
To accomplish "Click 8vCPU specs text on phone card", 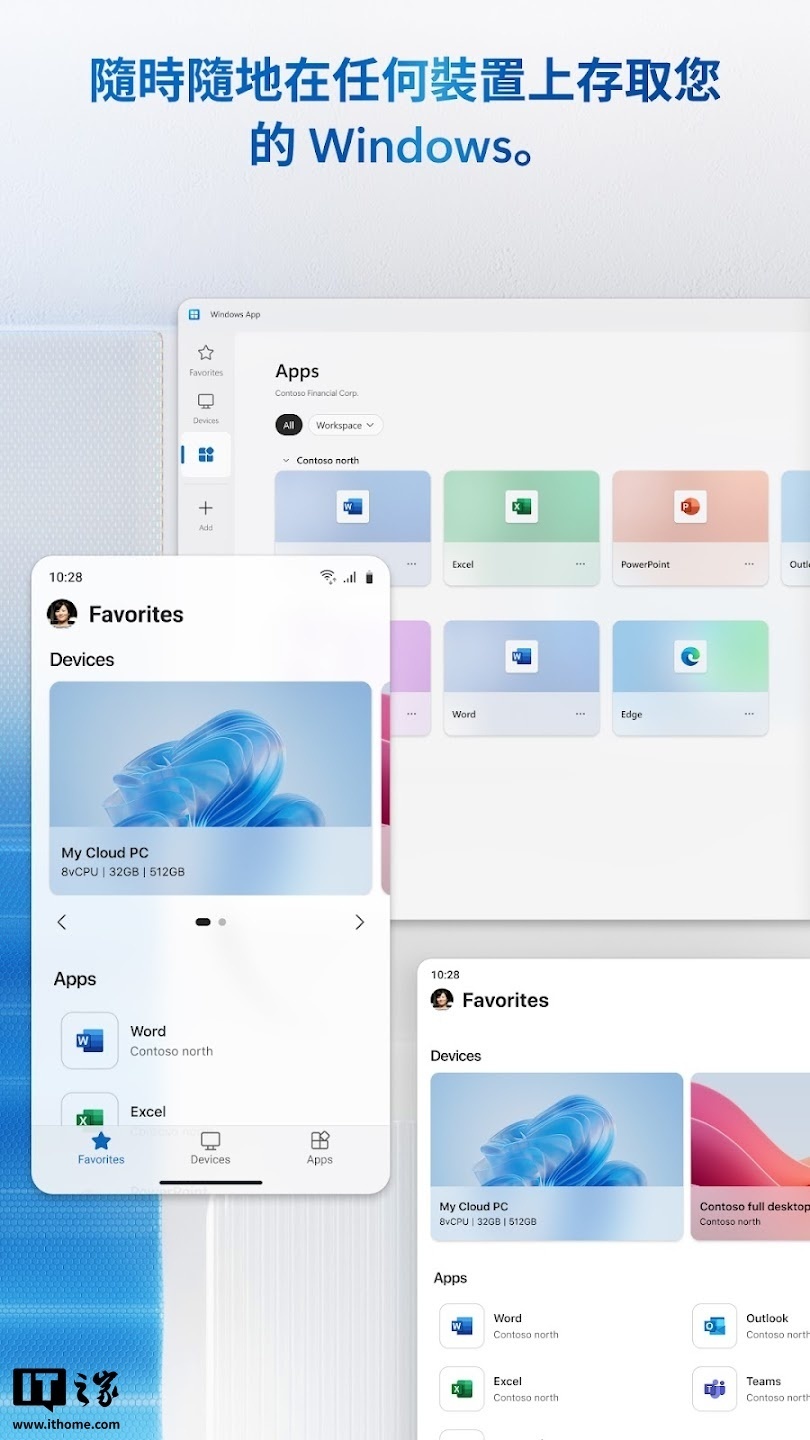I will (x=123, y=872).
